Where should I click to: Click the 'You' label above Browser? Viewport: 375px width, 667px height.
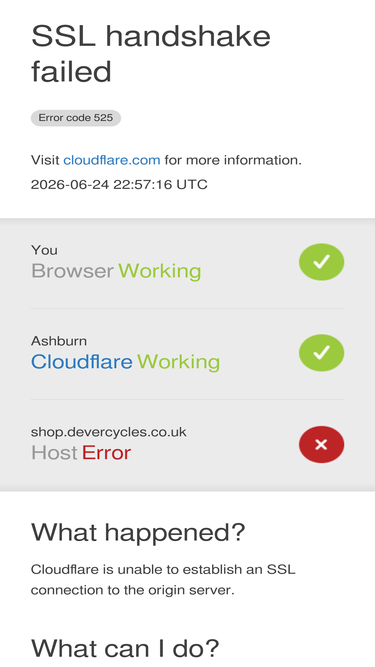click(x=44, y=250)
